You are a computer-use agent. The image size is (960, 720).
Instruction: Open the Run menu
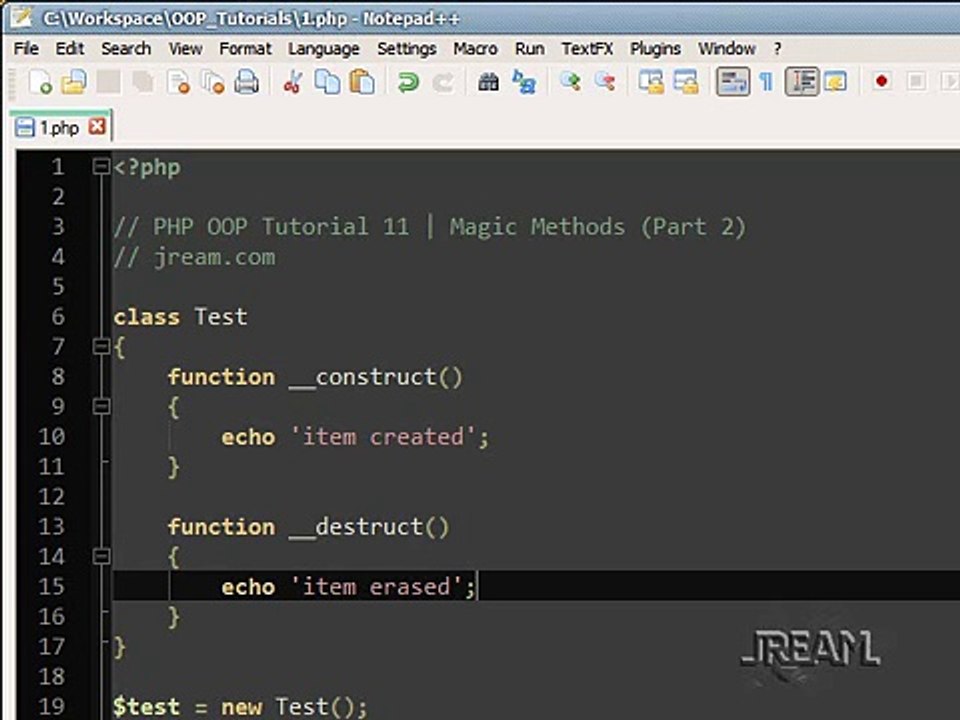coord(530,48)
